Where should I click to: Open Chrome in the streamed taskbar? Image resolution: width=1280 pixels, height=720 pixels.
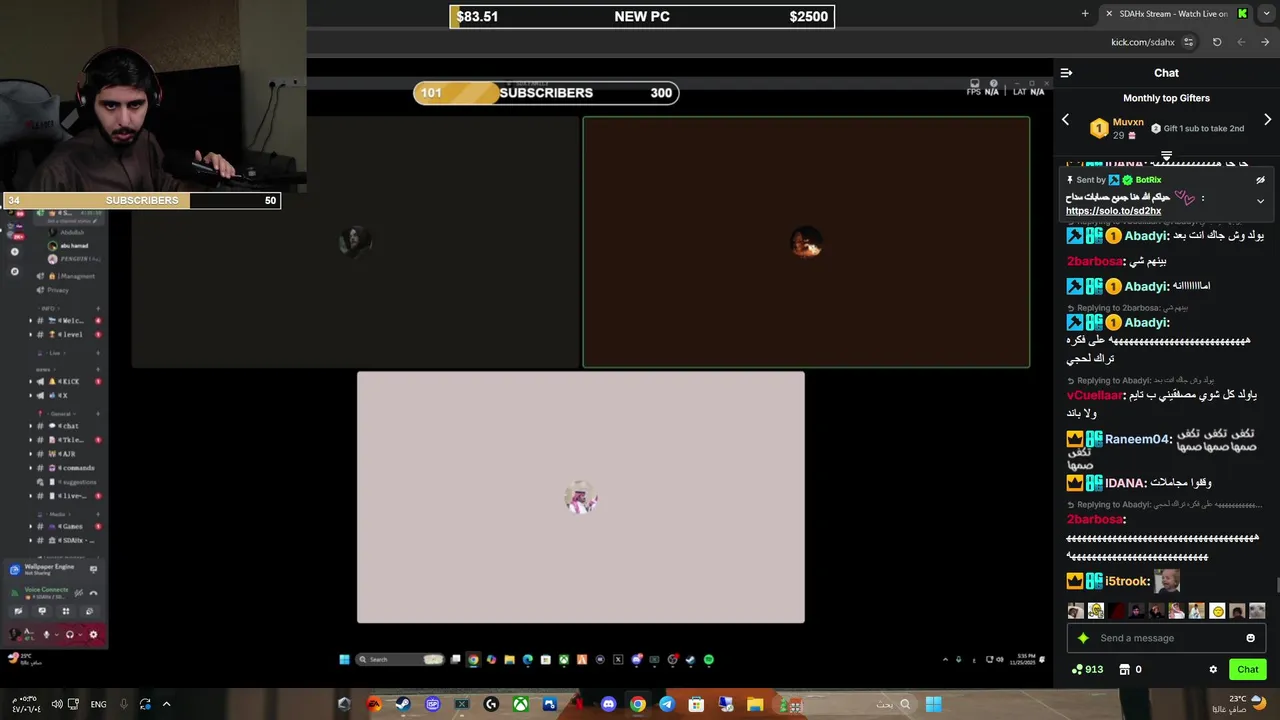[473, 660]
